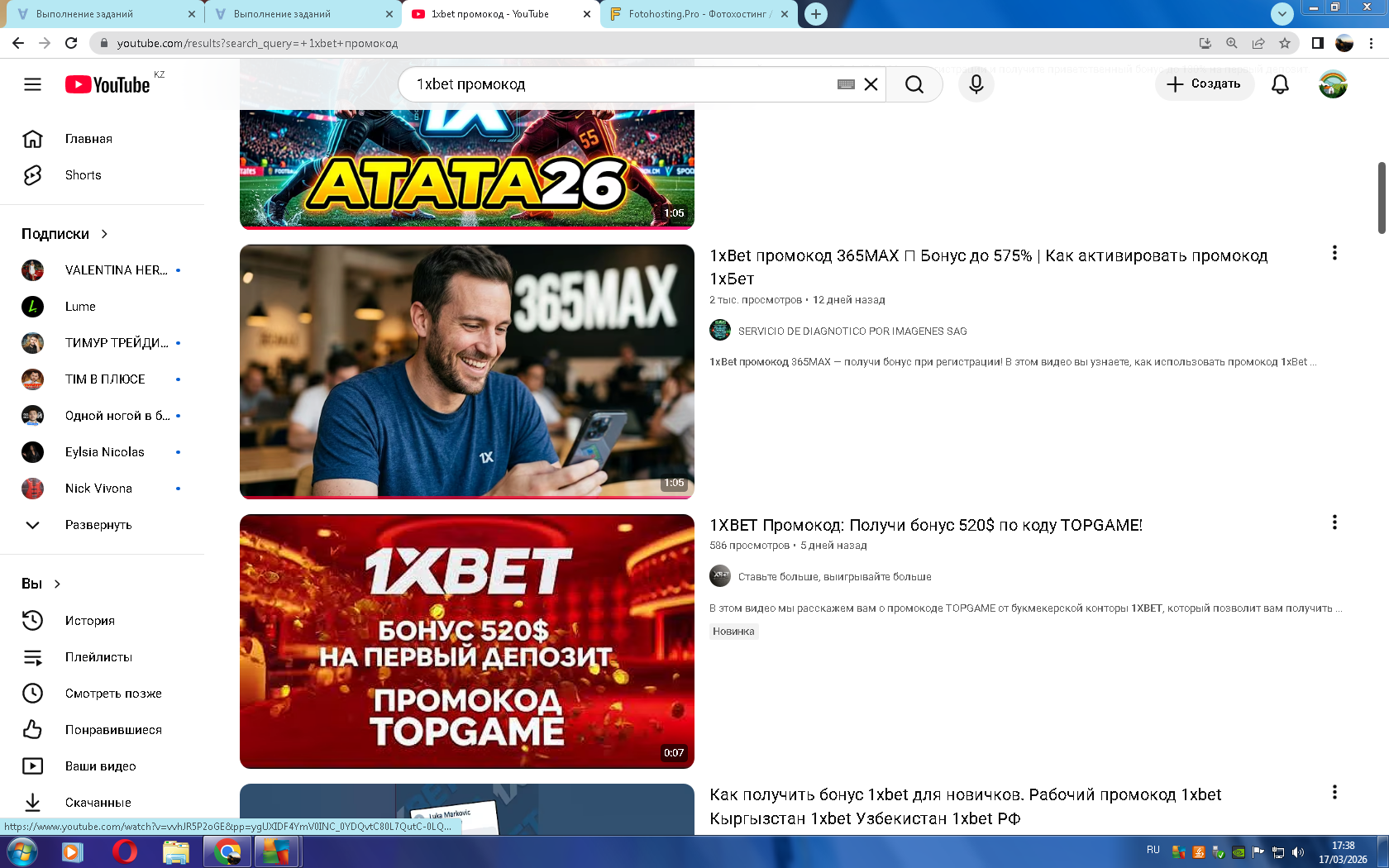Click the share page icon in address bar
Image resolution: width=1389 pixels, height=868 pixels.
pos(1258,43)
